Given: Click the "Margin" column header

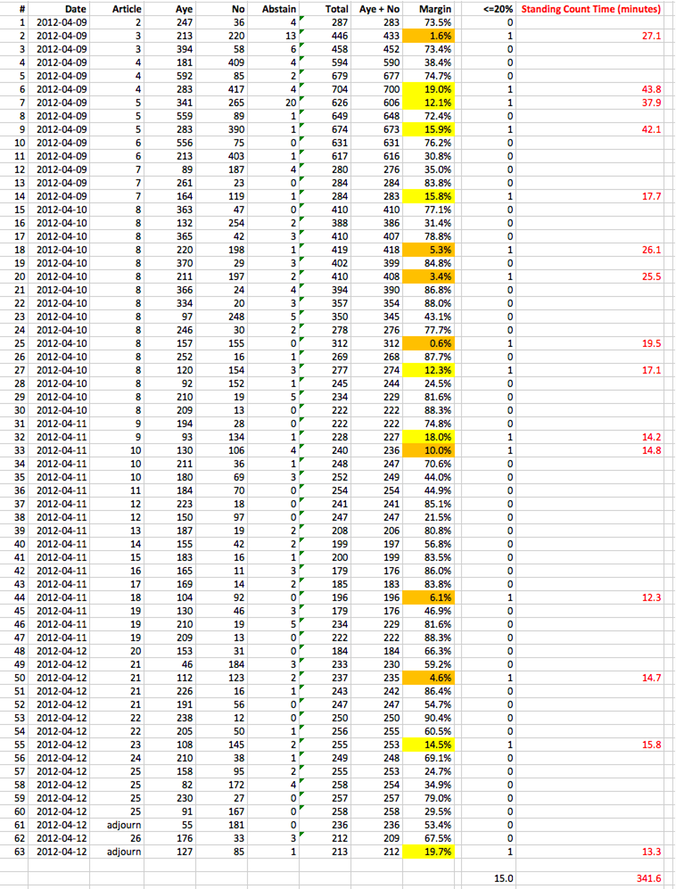Looking at the screenshot, I should (x=435, y=8).
